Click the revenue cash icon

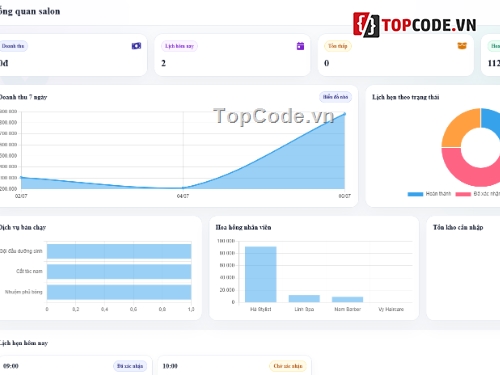(136, 46)
